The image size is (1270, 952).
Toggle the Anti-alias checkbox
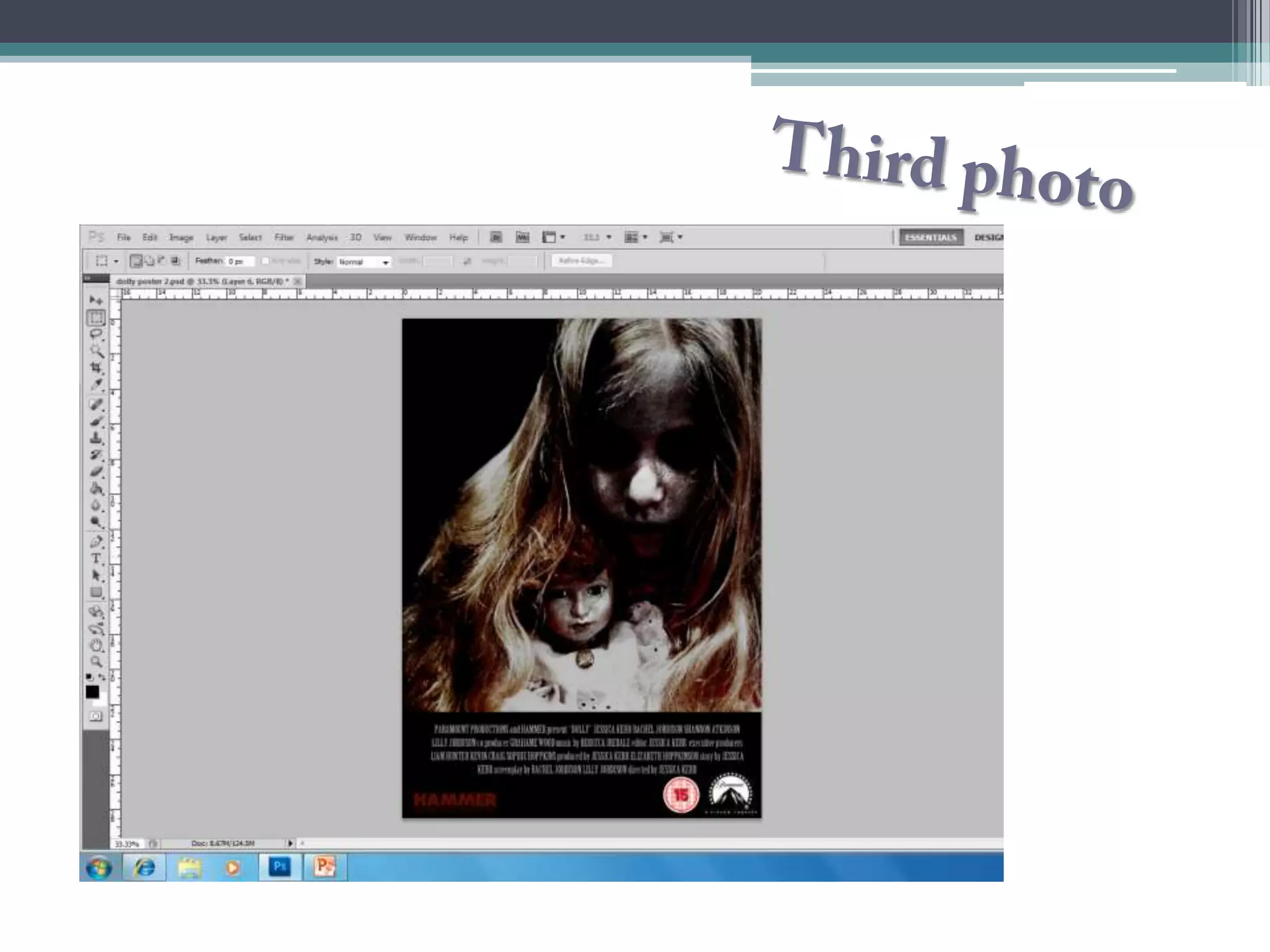pyautogui.click(x=265, y=262)
